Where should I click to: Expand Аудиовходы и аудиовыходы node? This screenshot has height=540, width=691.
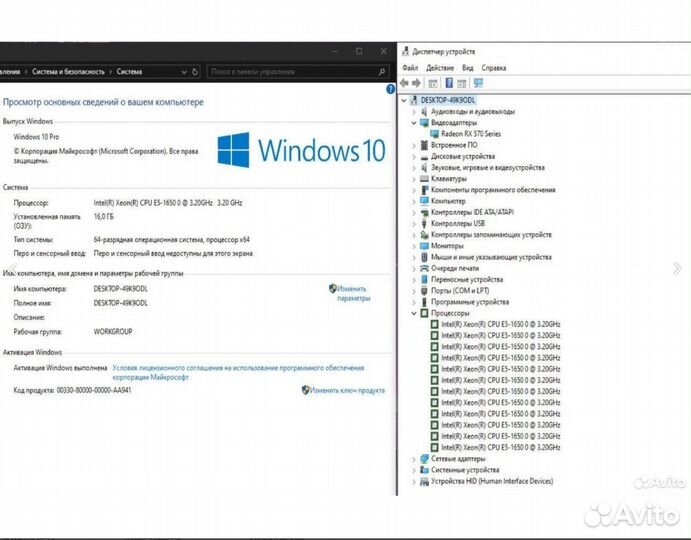click(413, 112)
